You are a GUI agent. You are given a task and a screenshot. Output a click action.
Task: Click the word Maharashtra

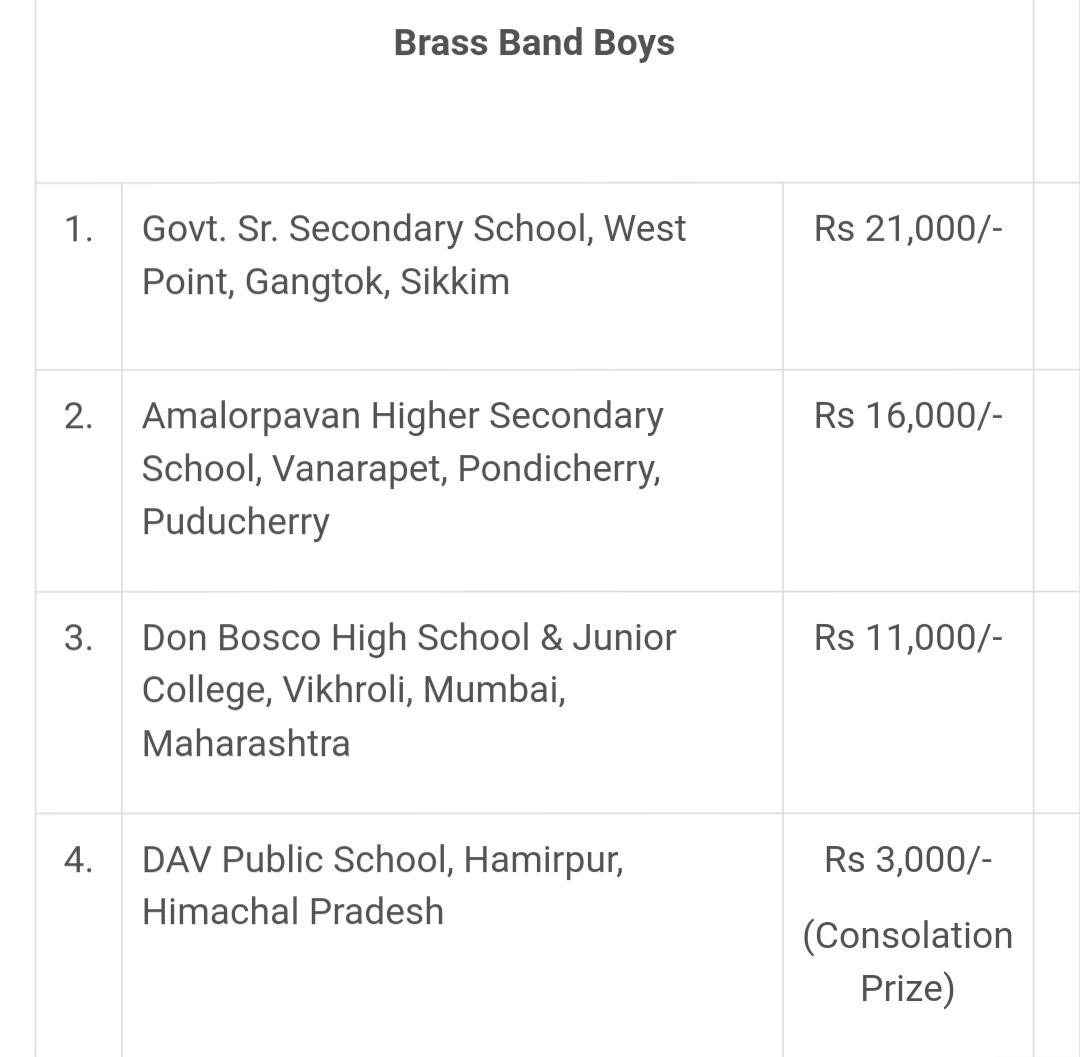tap(246, 743)
